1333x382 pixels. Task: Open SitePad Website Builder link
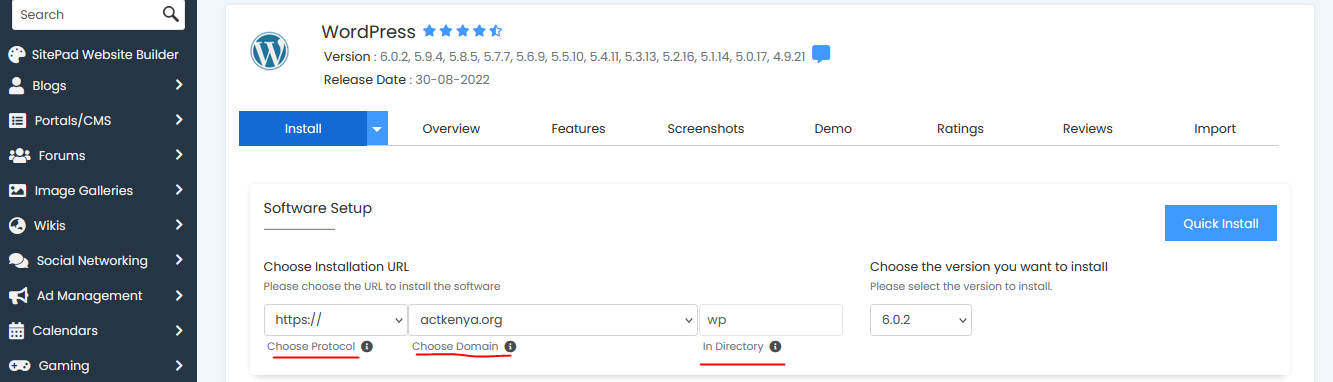(x=106, y=55)
